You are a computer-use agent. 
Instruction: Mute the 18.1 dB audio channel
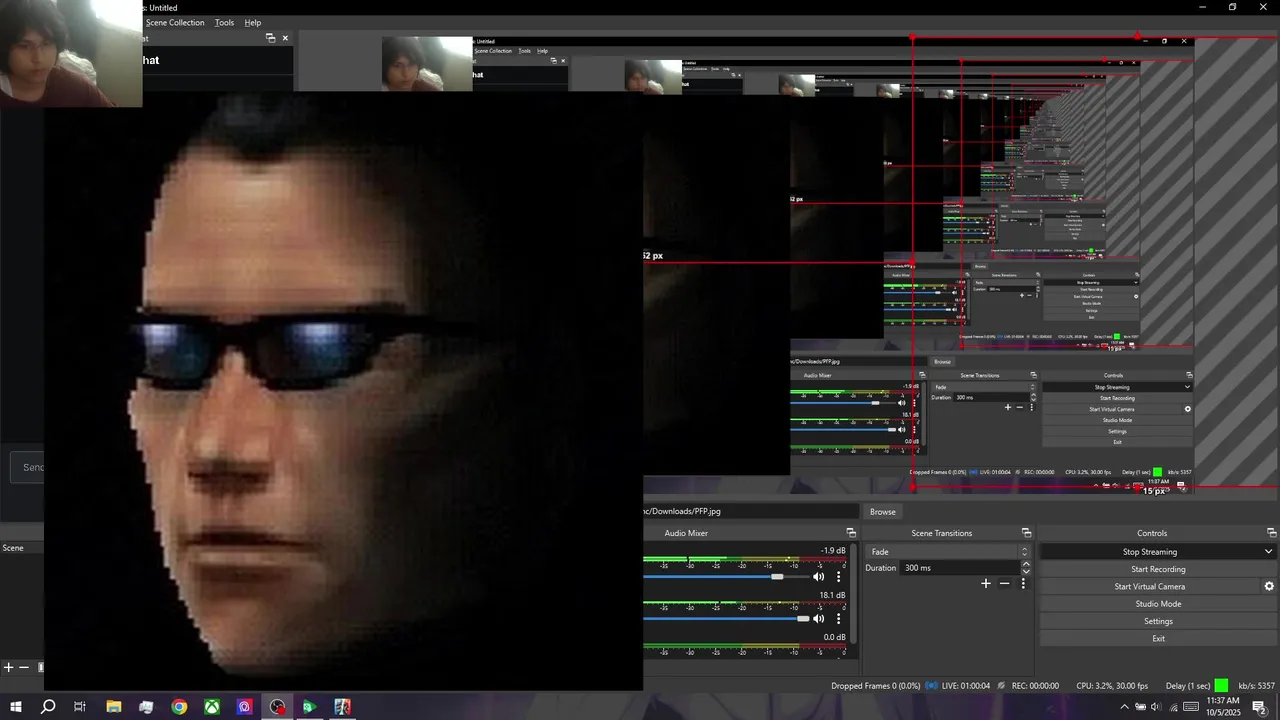pos(818,619)
